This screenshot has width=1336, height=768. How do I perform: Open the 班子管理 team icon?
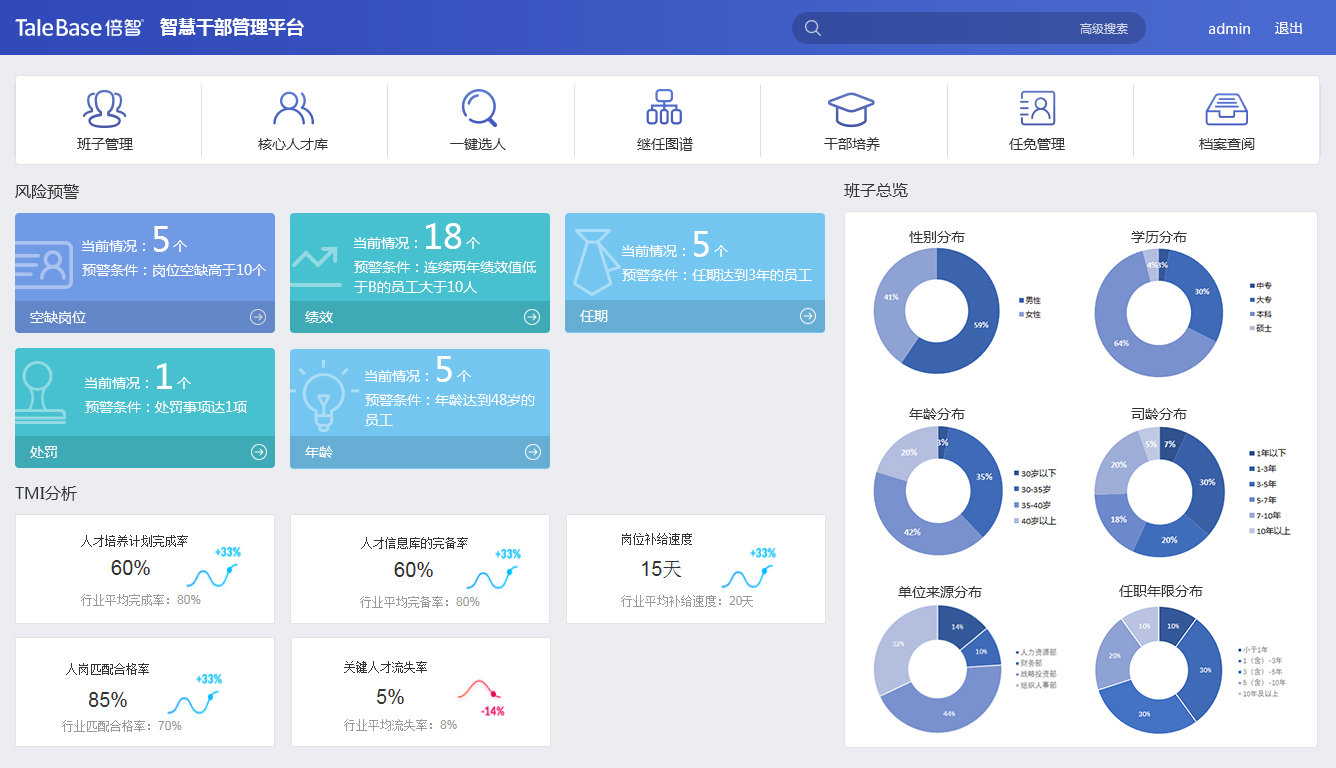(x=105, y=108)
